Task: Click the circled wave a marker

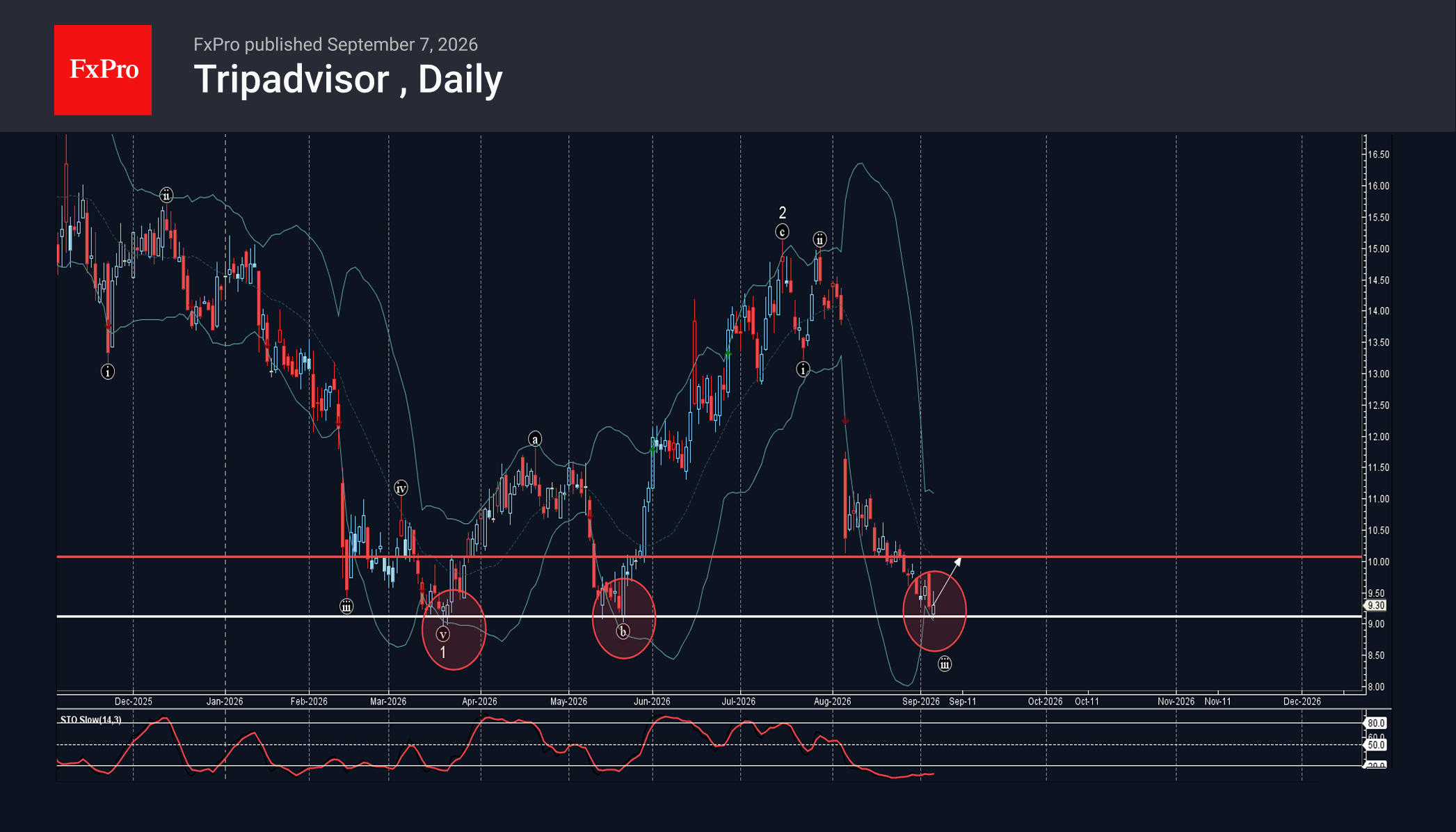Action: click(x=534, y=439)
